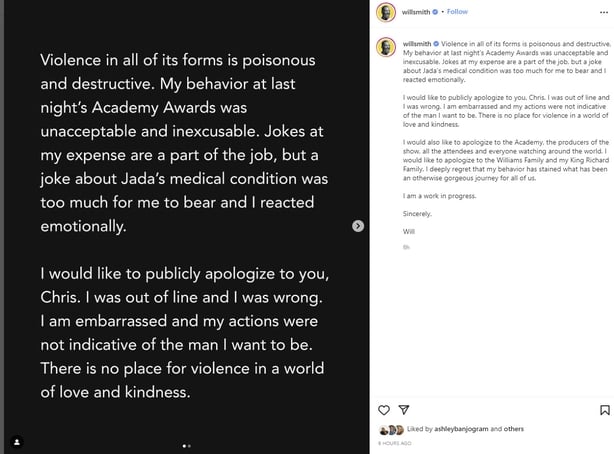The height and width of the screenshot is (454, 614).
Task: Open ashleybanjogram's profile from the likes
Action: (x=458, y=429)
